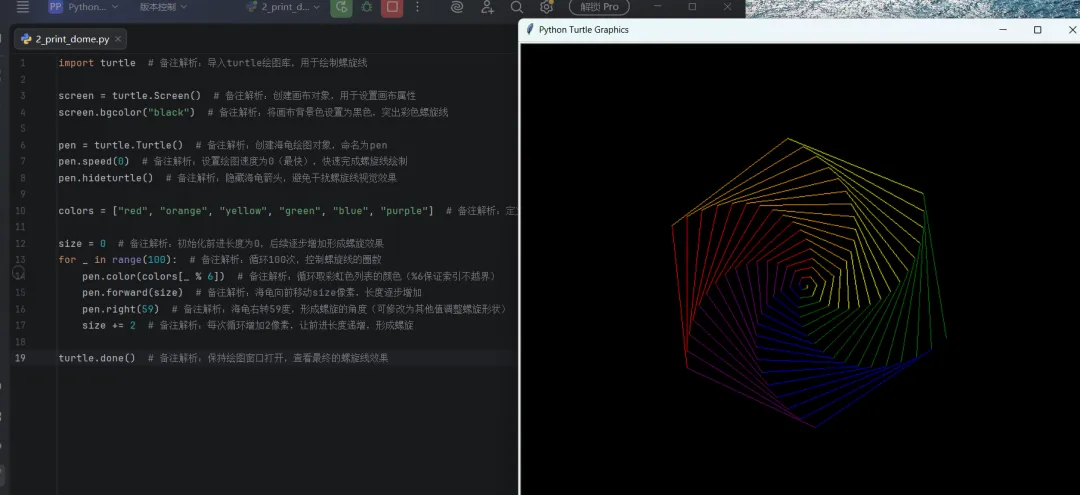The height and width of the screenshot is (495, 1080).
Task: Click the 'import turtle' code text
Action: [x=97, y=63]
